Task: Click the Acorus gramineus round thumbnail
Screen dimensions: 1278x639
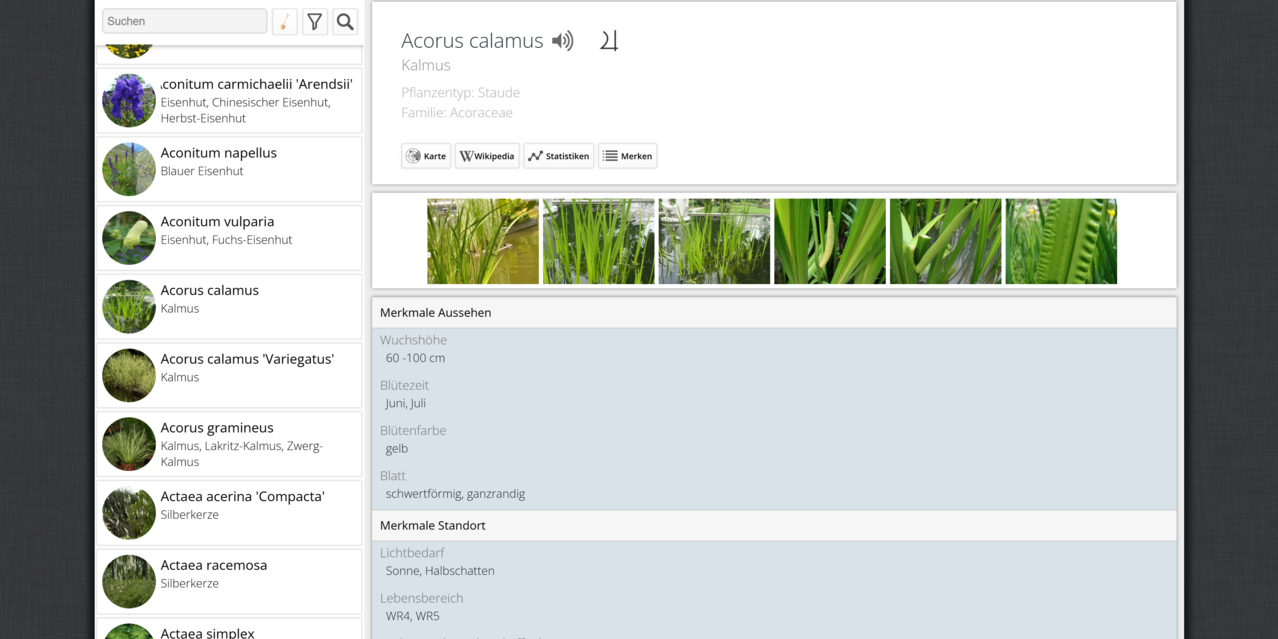Action: click(x=129, y=444)
